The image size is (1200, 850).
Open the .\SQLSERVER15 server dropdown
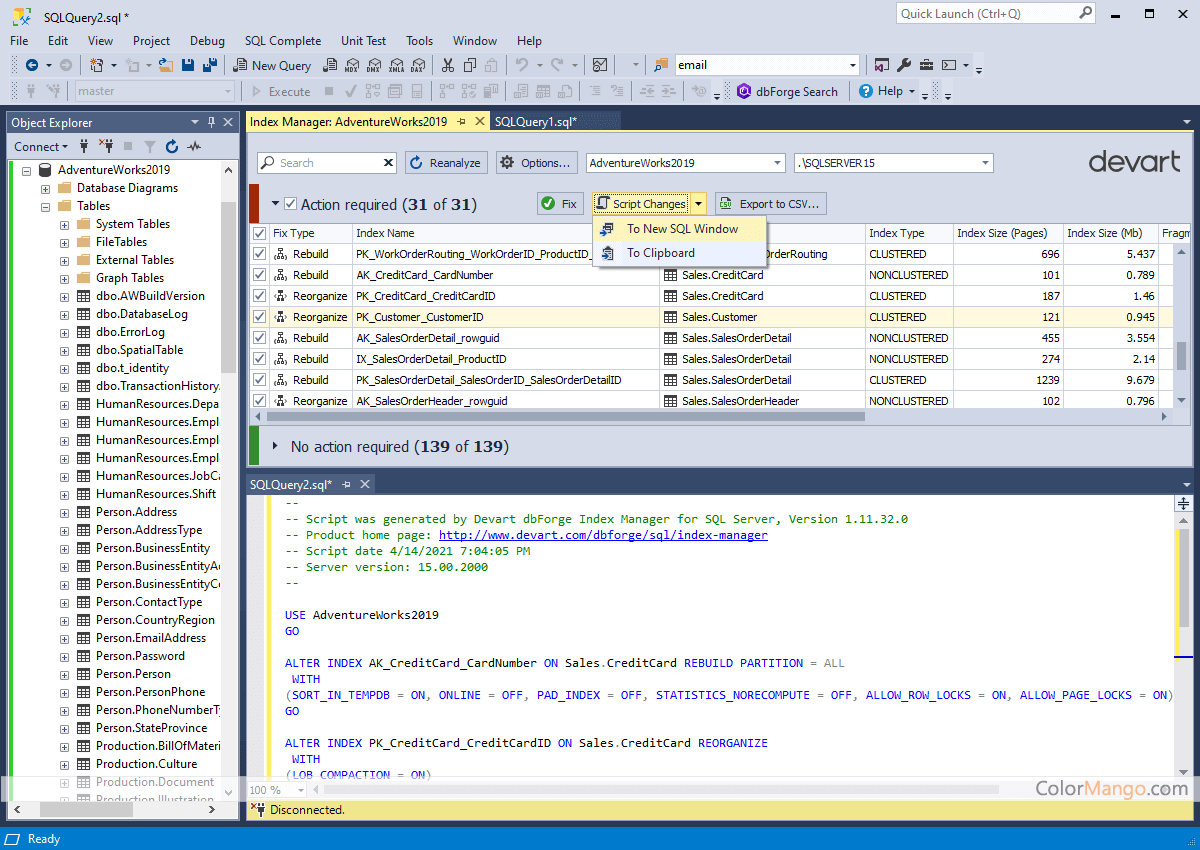[985, 163]
